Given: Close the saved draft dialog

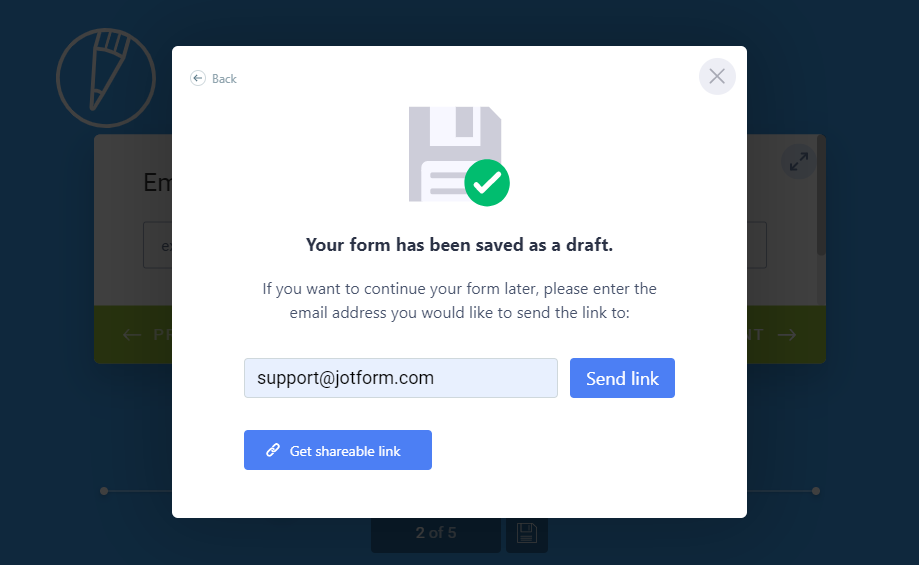Looking at the screenshot, I should pos(717,76).
